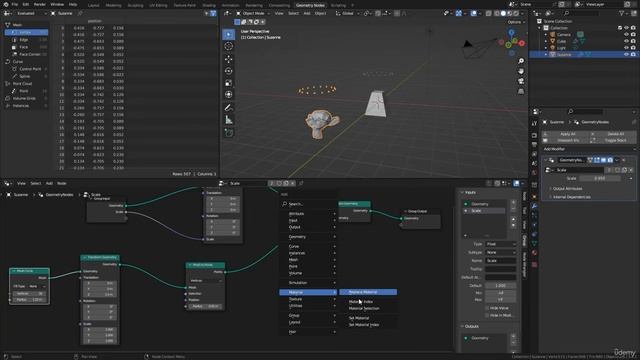Select Face domain in spreadsheet sidebar
640x360 pixels.
27,47
